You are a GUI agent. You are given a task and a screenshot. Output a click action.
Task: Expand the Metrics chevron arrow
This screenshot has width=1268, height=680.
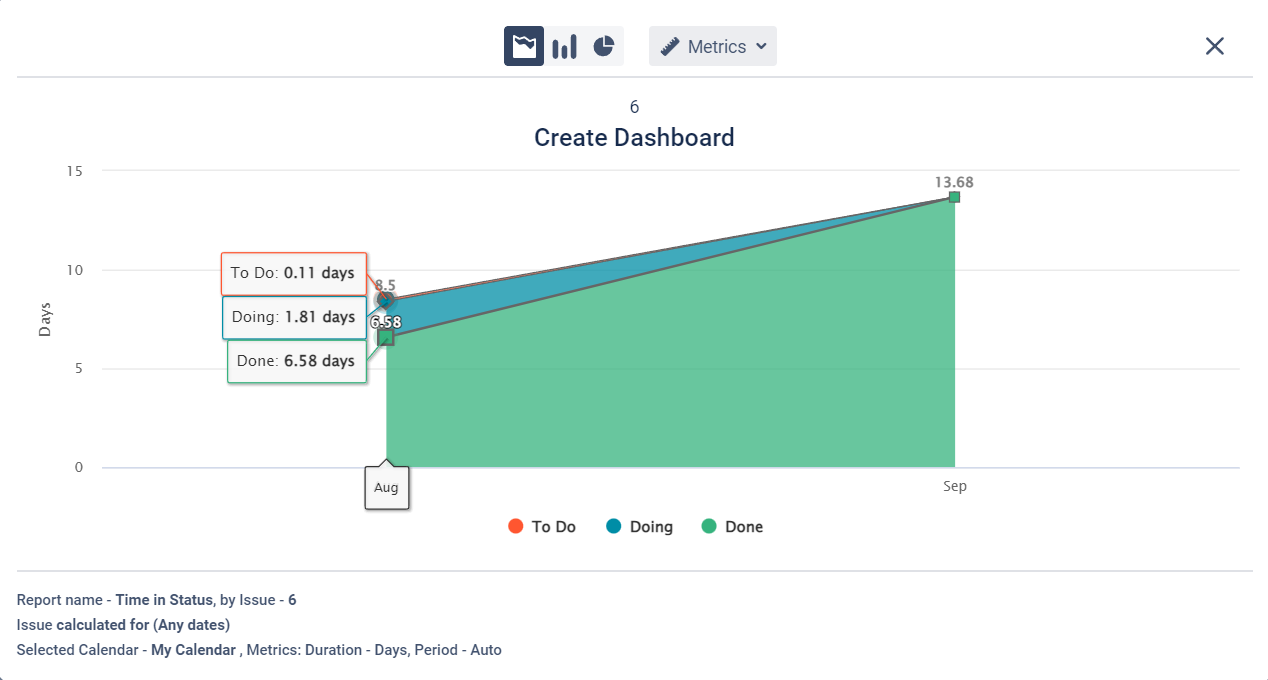(761, 46)
